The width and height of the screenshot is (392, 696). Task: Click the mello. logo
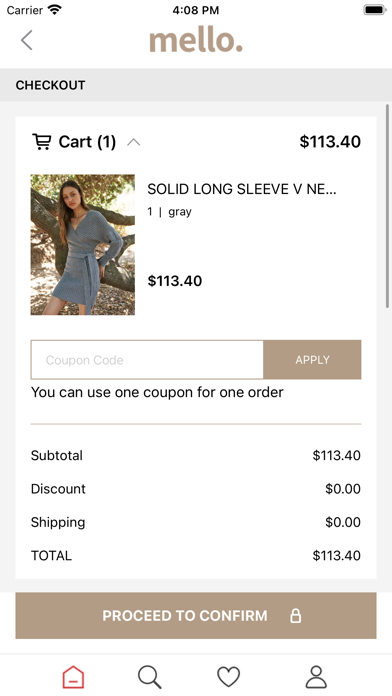(196, 40)
